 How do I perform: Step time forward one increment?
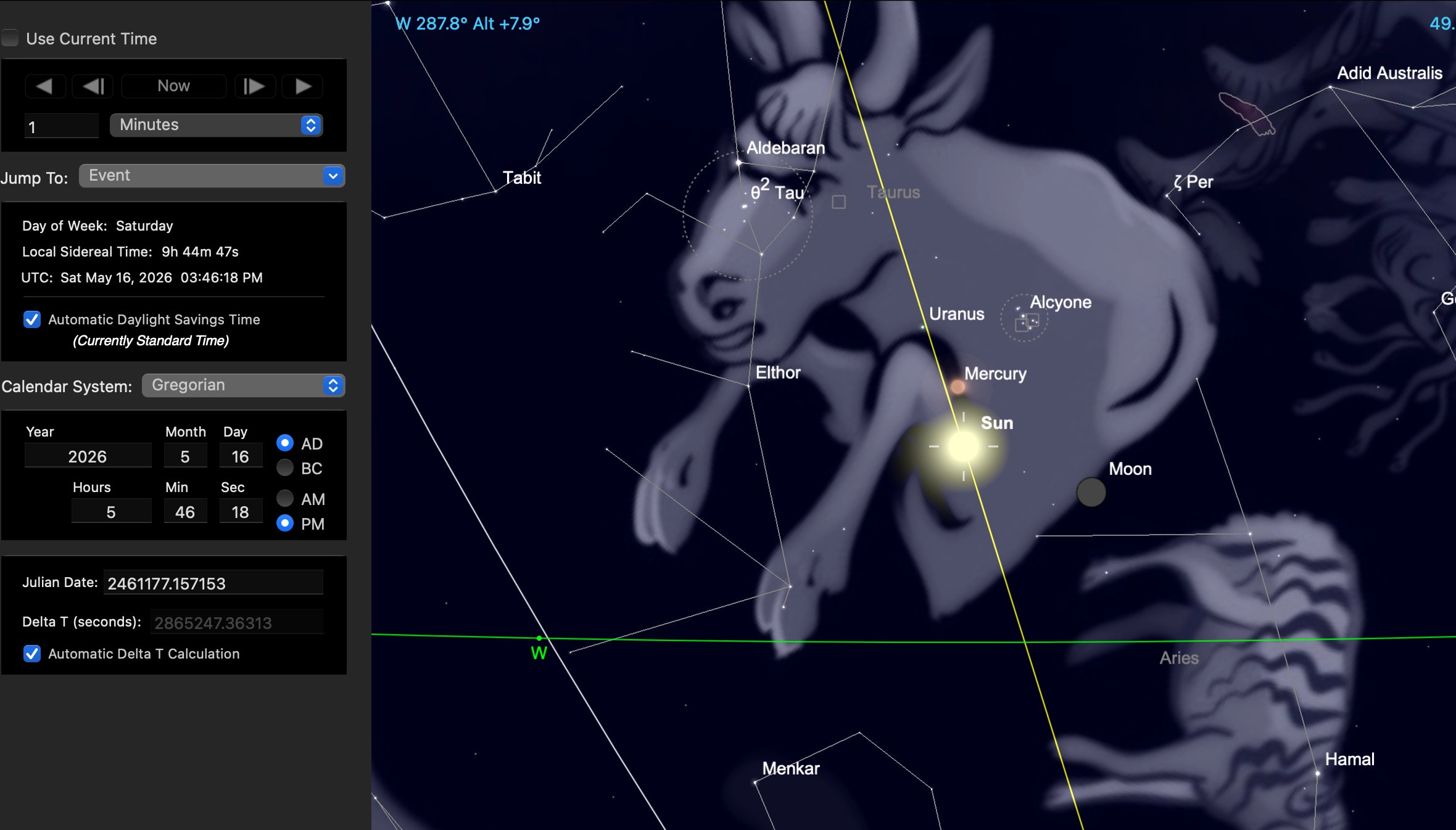click(x=254, y=86)
